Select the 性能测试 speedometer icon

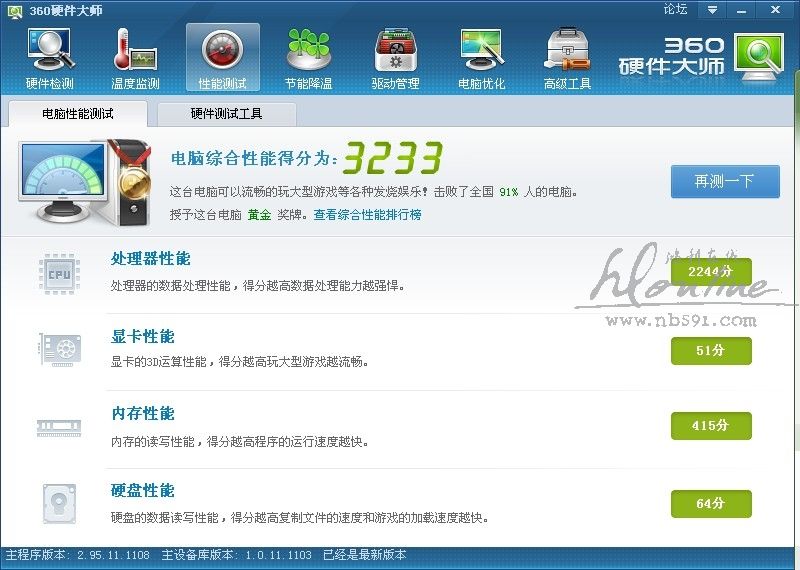[222, 49]
